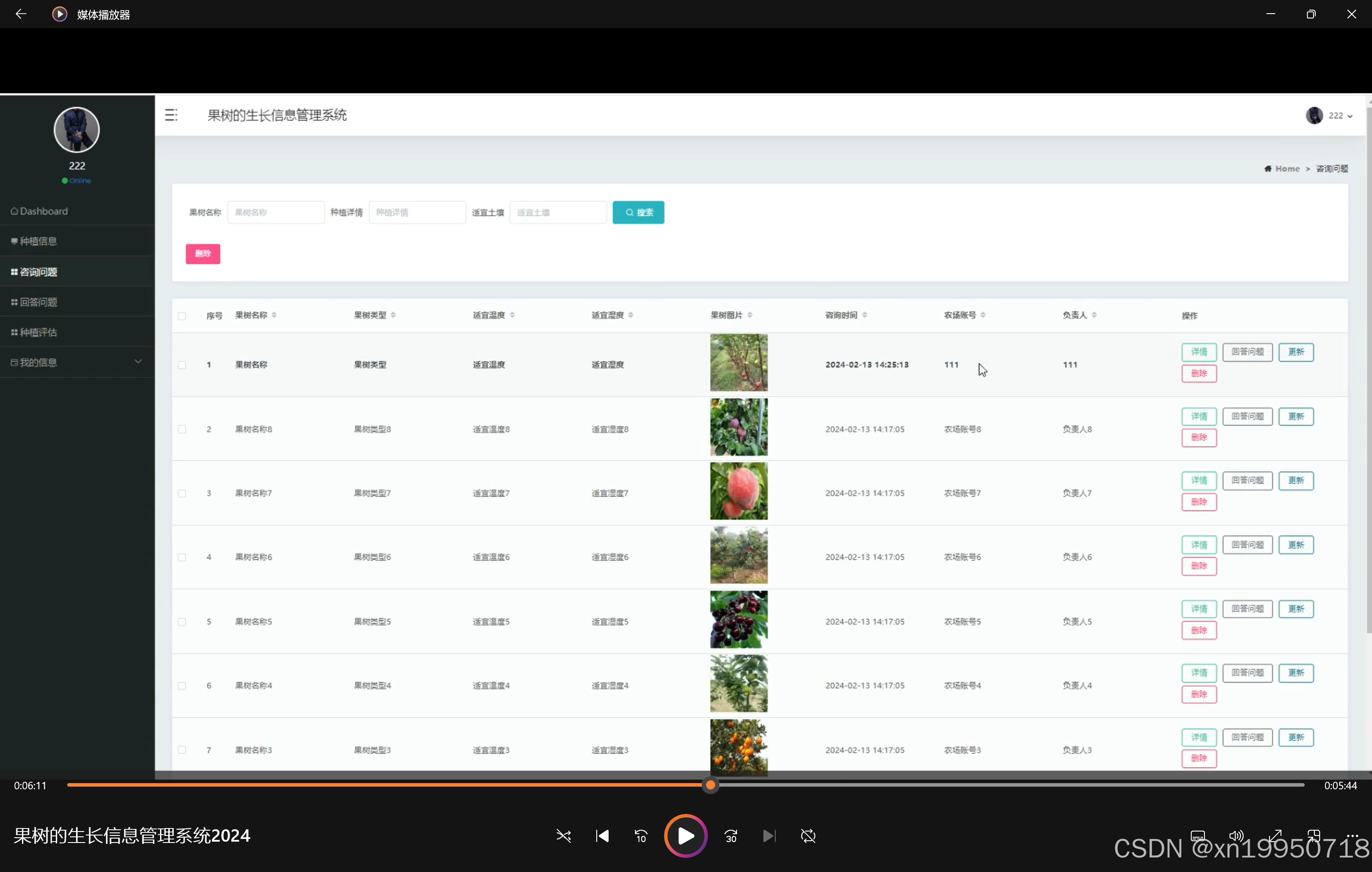Image resolution: width=1372 pixels, height=872 pixels.
Task: Sort the table by 适宜湿度
Action: coord(631,315)
